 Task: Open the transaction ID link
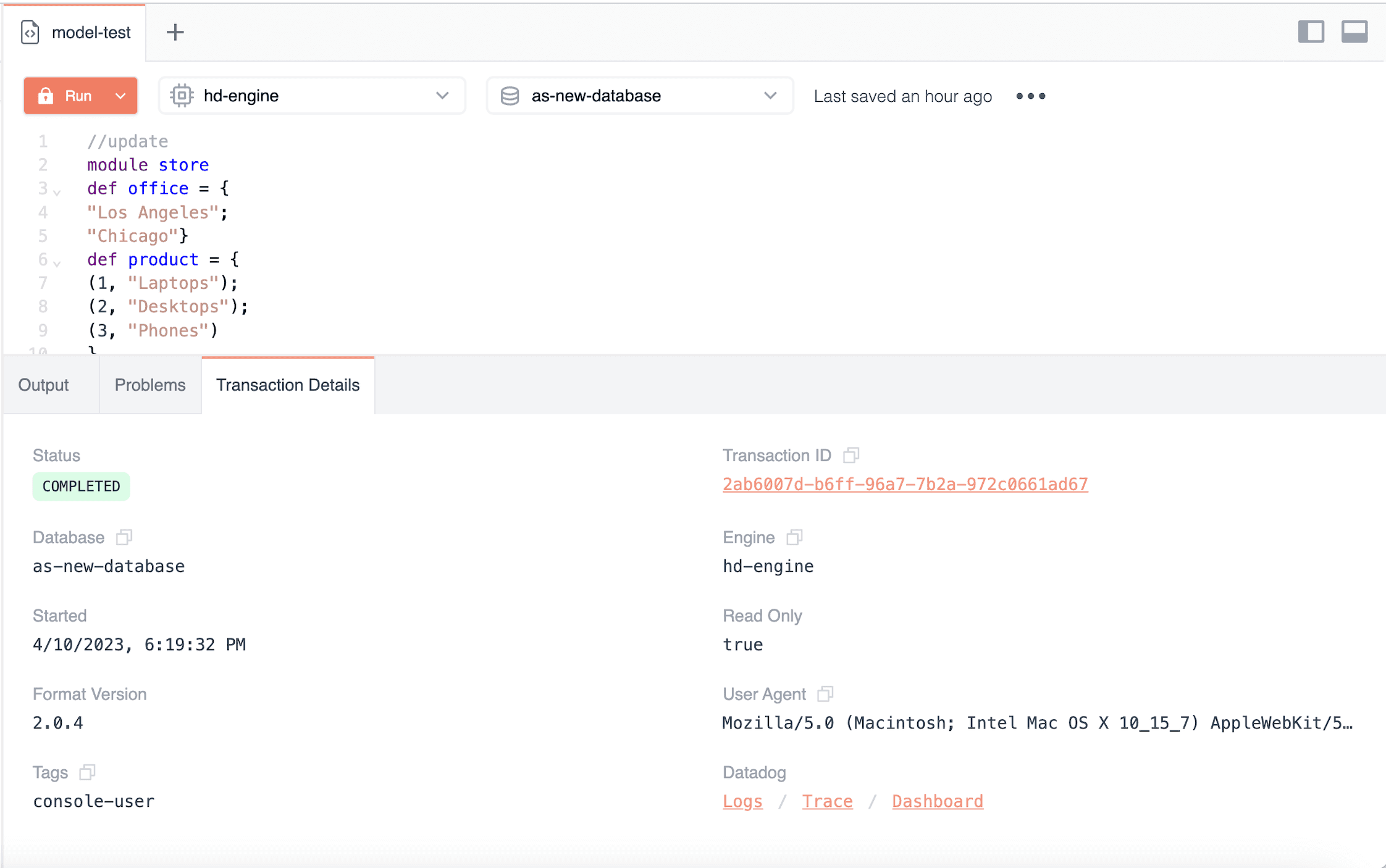point(905,485)
